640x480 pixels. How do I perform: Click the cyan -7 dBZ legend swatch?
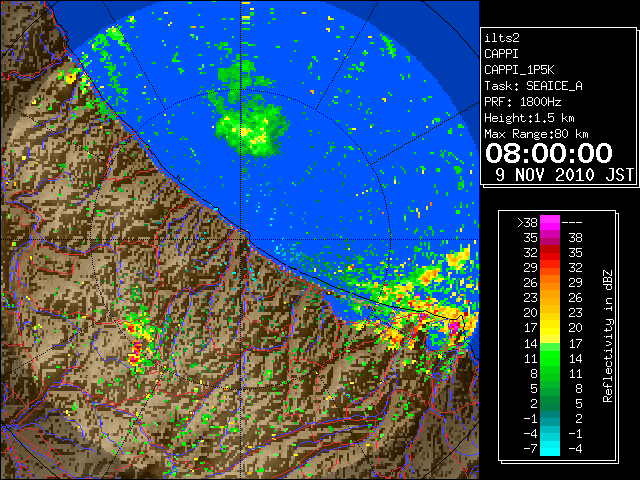coord(550,448)
